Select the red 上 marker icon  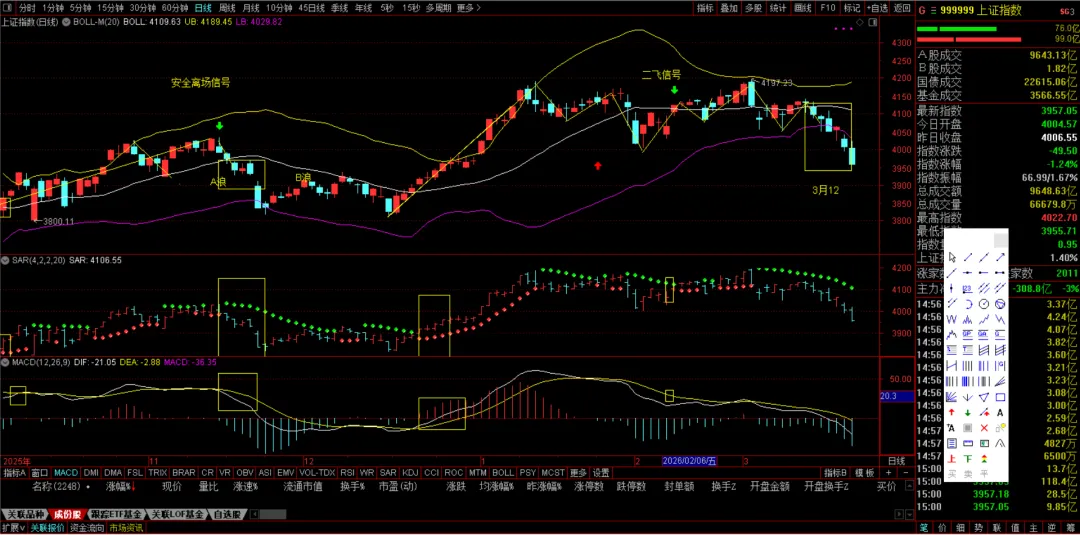(952, 459)
